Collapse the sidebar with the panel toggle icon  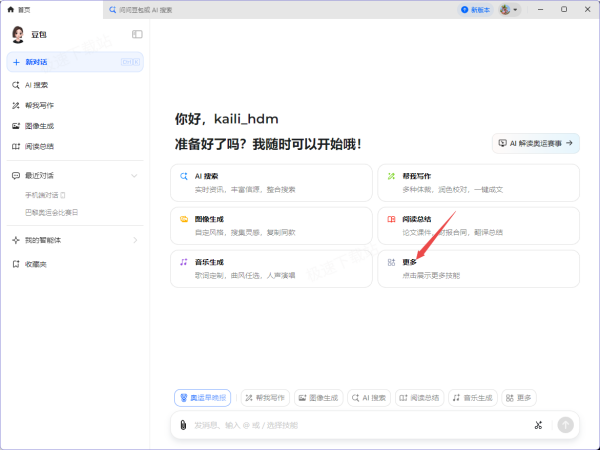click(137, 34)
